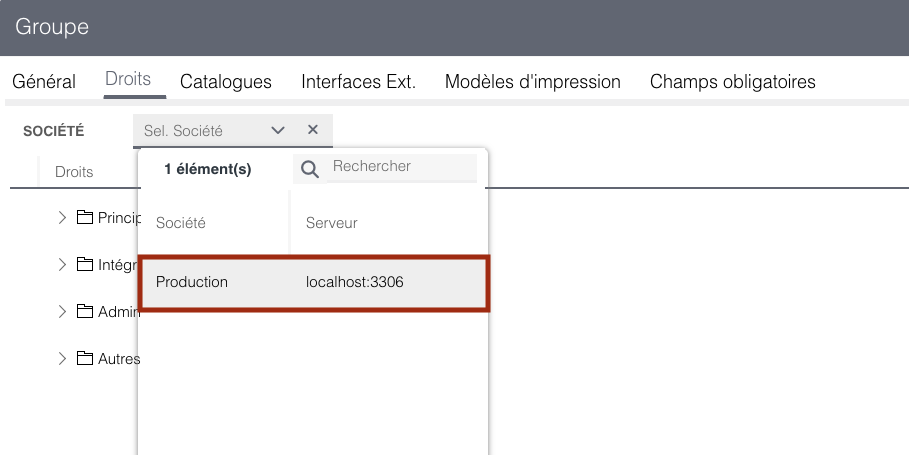The width and height of the screenshot is (909, 455).
Task: Expand the Princip... folder chevron
Action: click(x=62, y=218)
